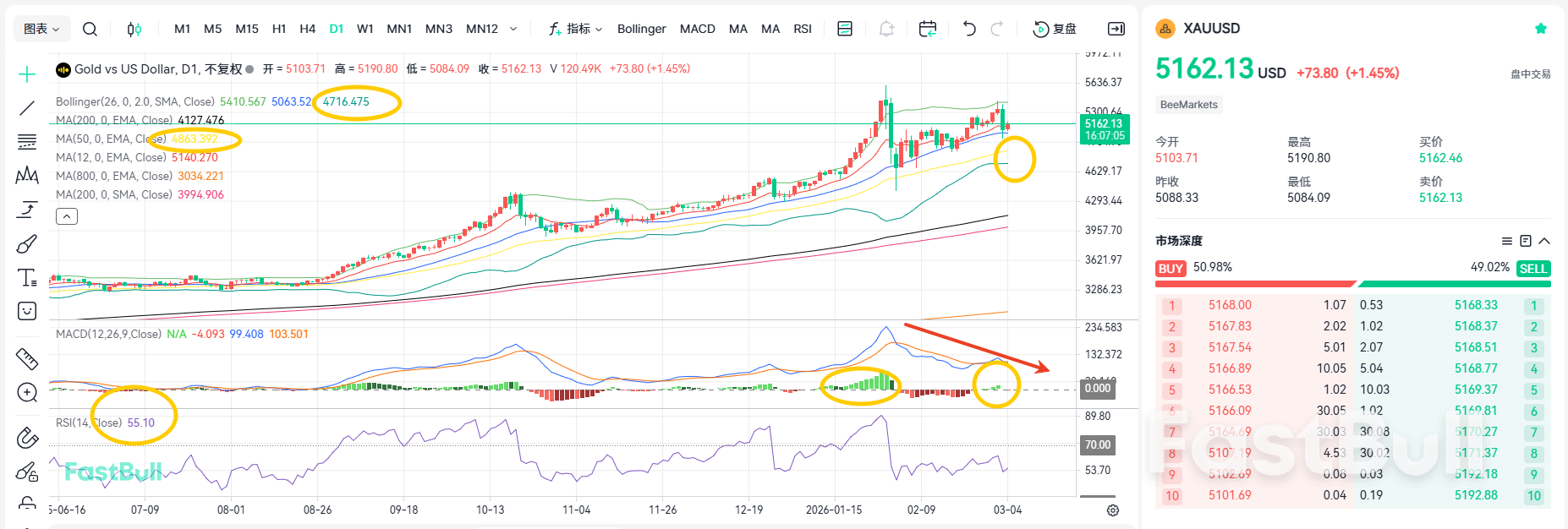Select the text annotation tool
Screen dimensions: 1568x529
[x=27, y=278]
